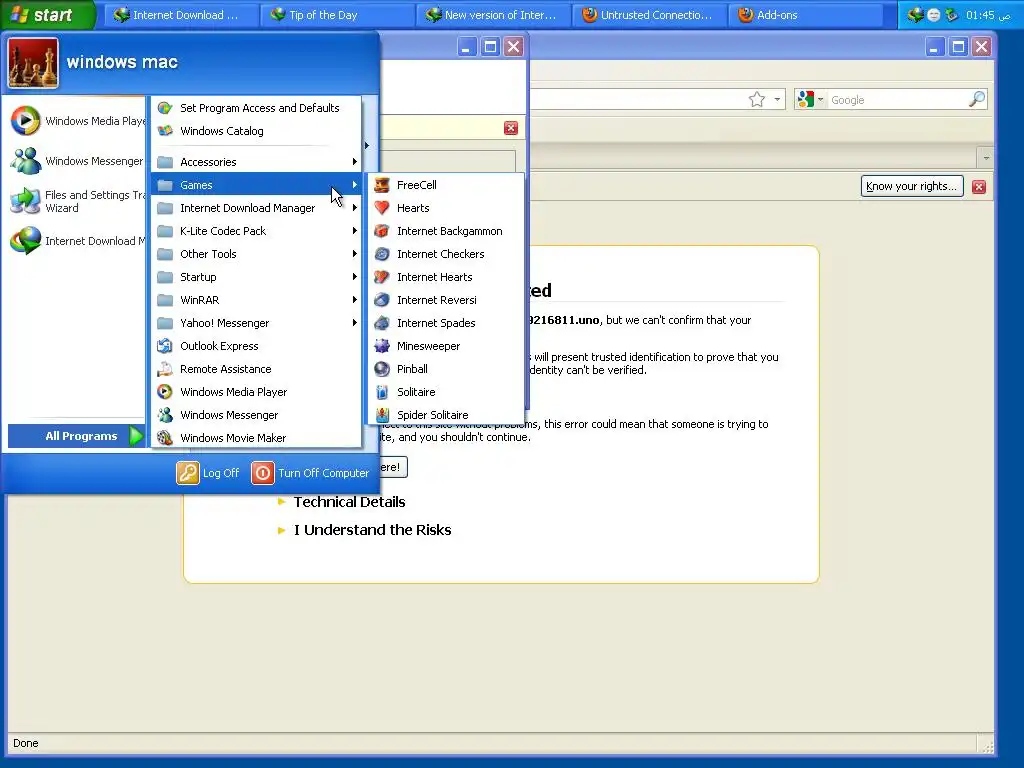Click the Log Off button
1024x768 pixels.
coord(208,473)
